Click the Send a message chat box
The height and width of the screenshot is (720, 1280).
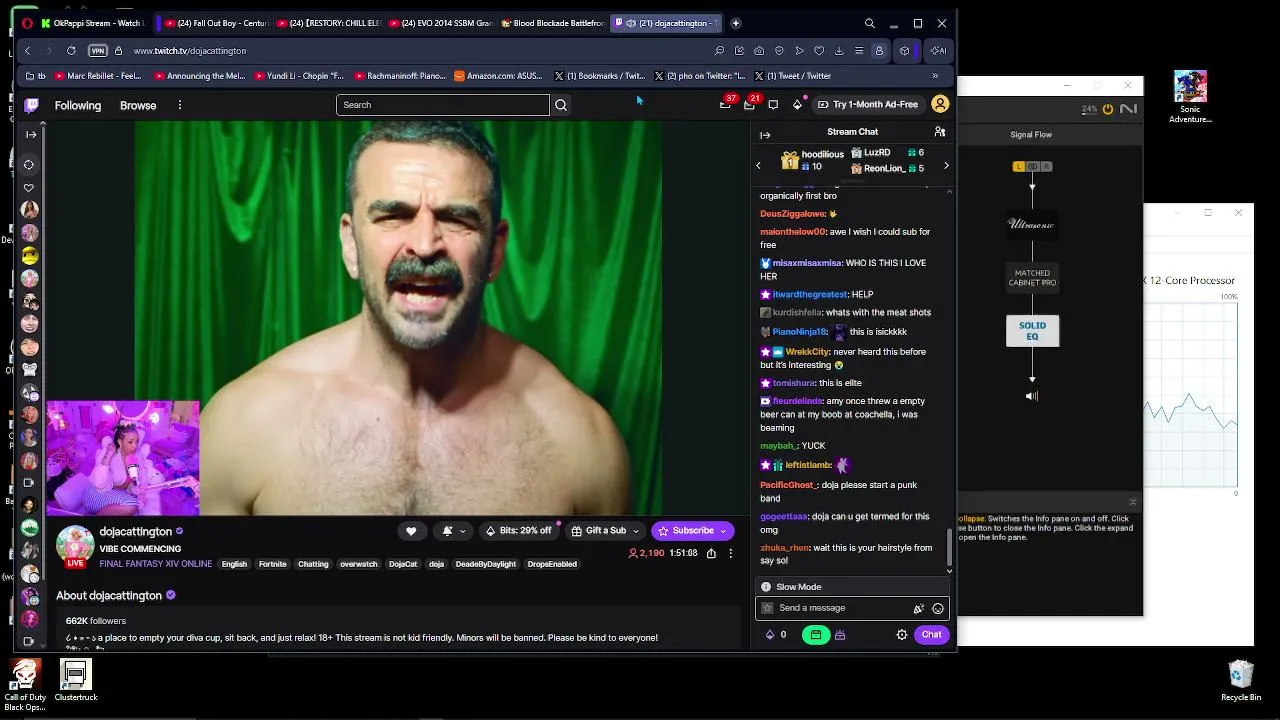pos(851,608)
